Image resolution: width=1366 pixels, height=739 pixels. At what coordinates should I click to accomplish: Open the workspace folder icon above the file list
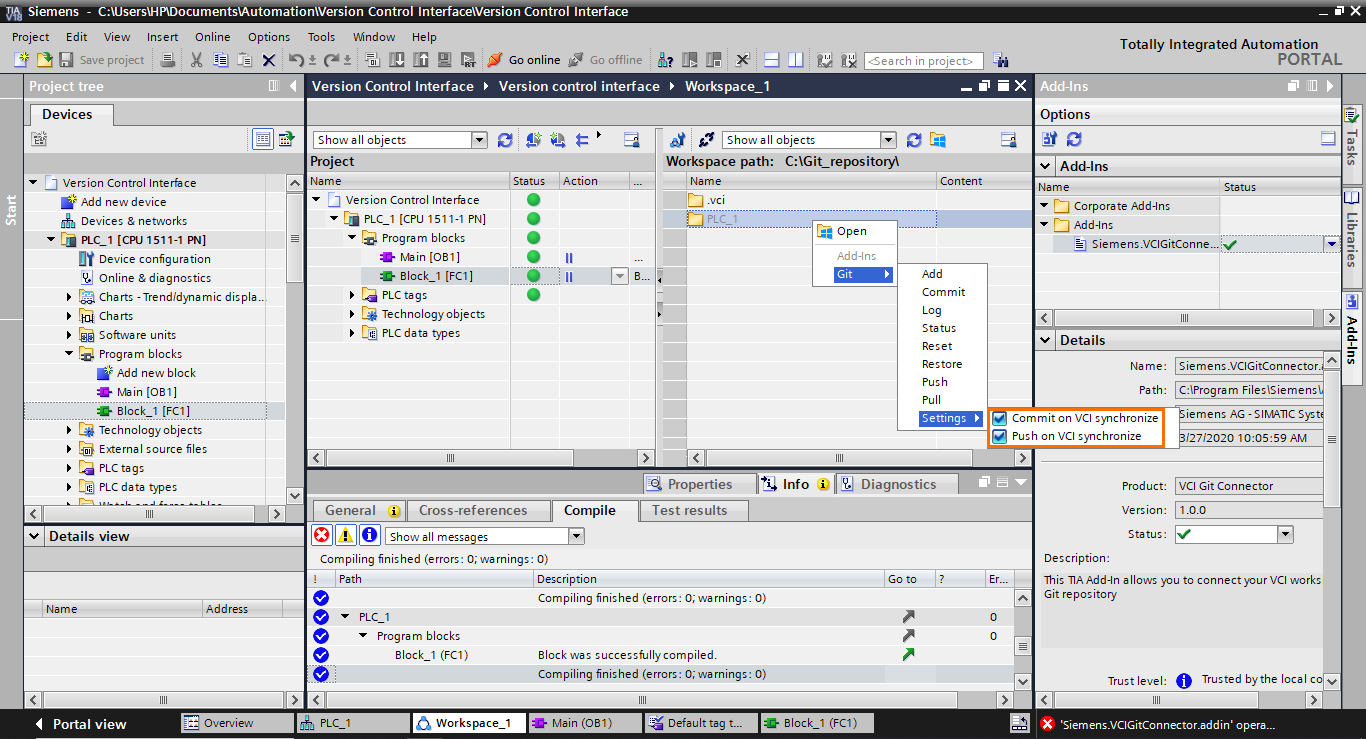coord(936,139)
